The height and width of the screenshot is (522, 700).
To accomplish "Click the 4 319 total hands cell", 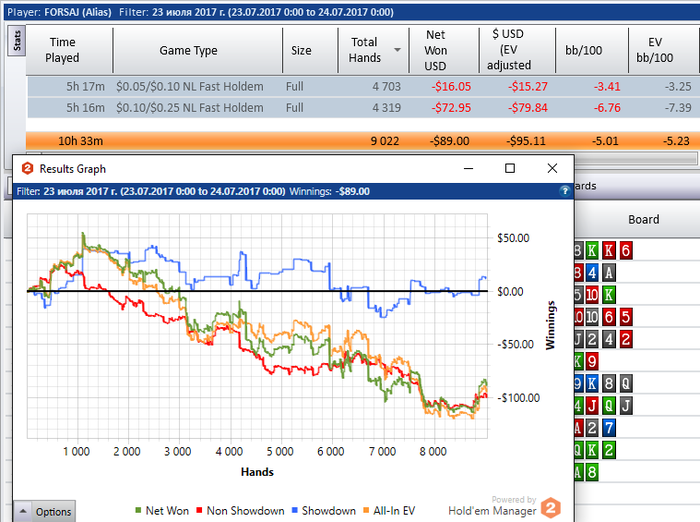I will pyautogui.click(x=387, y=108).
